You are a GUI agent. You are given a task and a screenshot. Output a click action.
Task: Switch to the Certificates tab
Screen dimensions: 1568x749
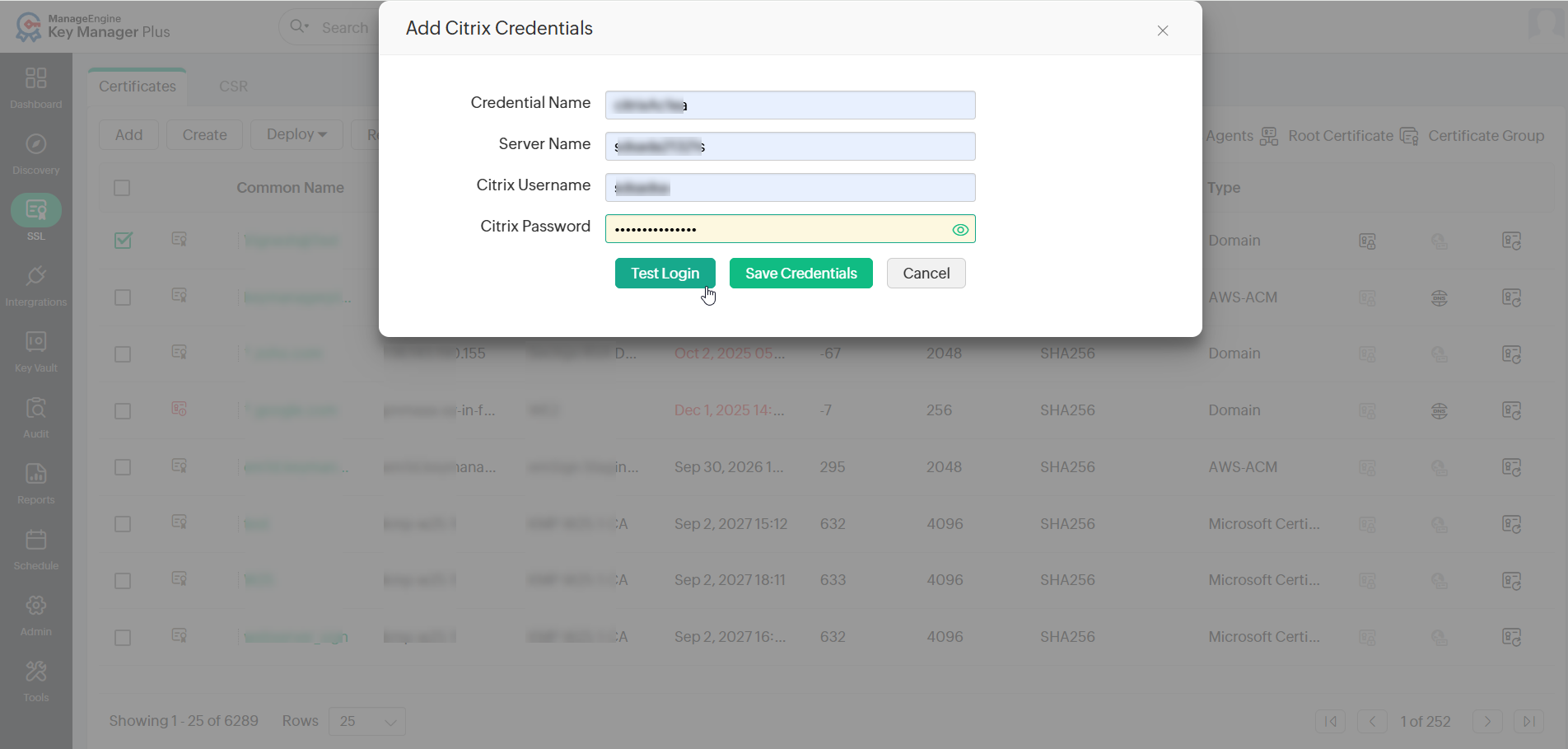coord(138,87)
